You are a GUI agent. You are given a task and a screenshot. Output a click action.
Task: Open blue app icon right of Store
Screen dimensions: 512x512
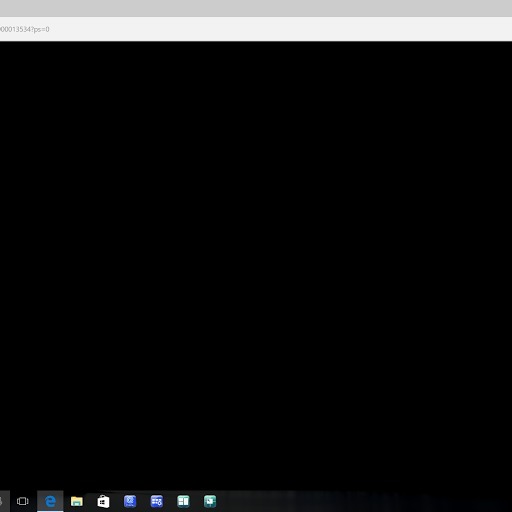pyautogui.click(x=130, y=501)
